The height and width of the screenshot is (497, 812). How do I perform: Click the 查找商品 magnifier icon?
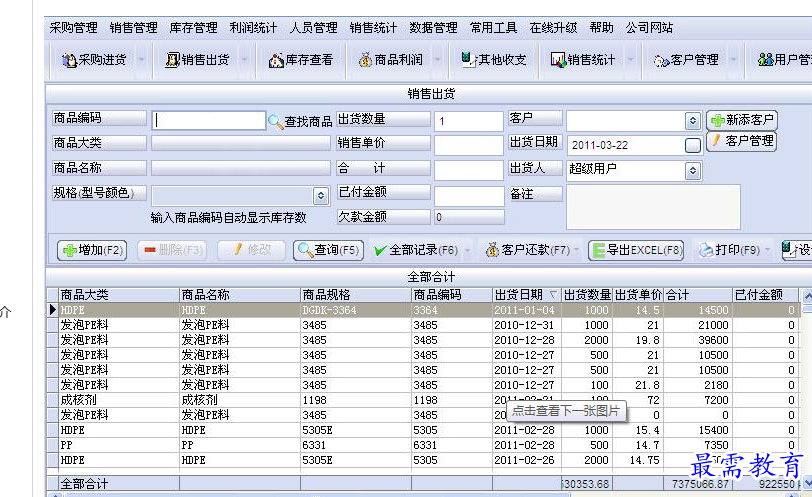tap(276, 122)
